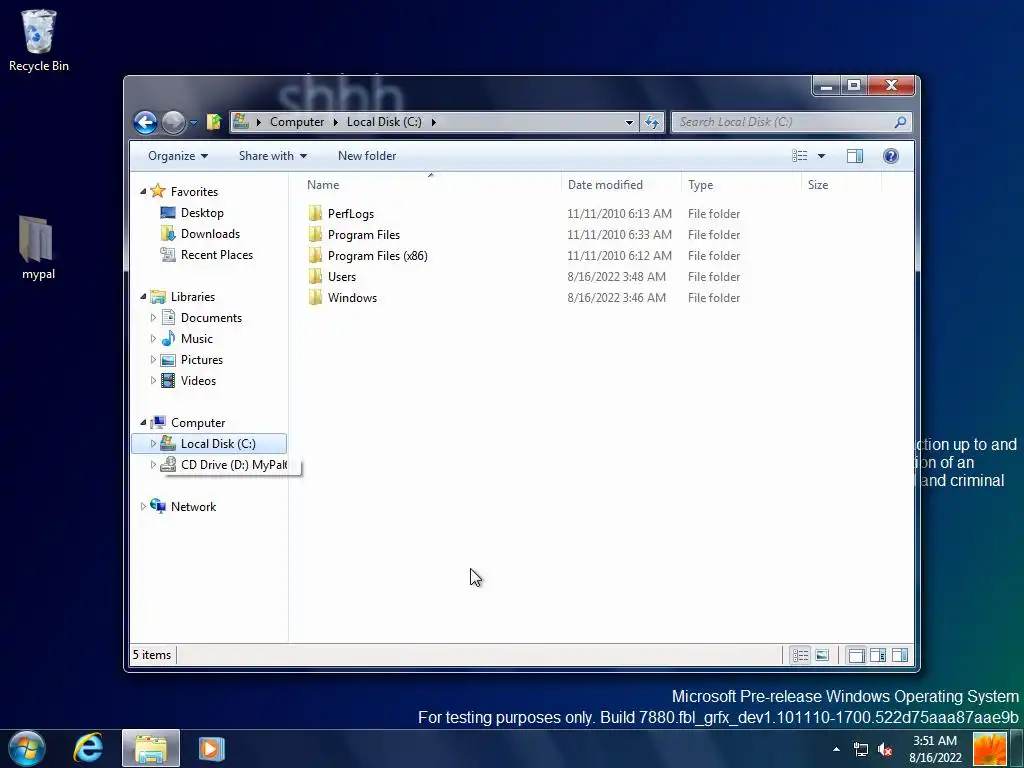Expand the arrow before Computer in breadcrumb
Screen dimensions: 1024x768
[x=259, y=122]
